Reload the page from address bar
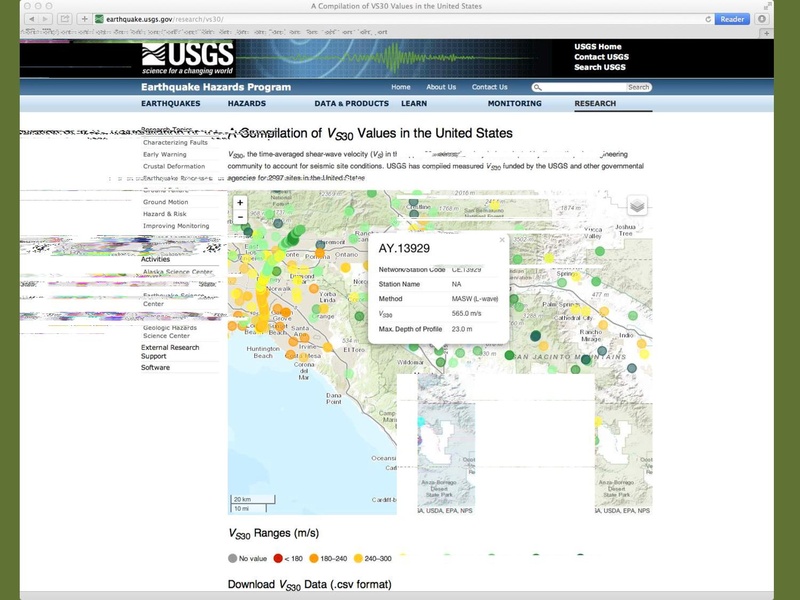This screenshot has width=800, height=600. (708, 19)
